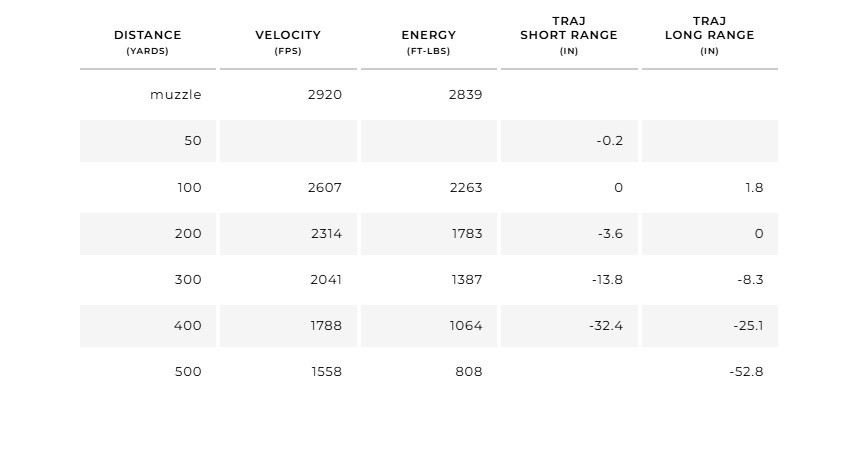Select energy value 1064
The height and width of the screenshot is (473, 843).
tap(466, 326)
